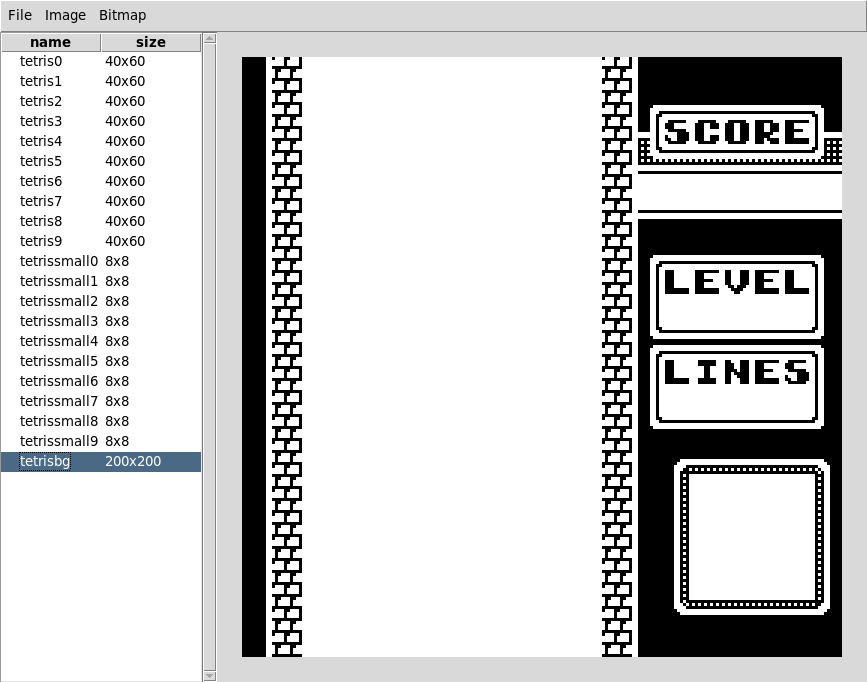The height and width of the screenshot is (682, 867).
Task: Click the list scrollbar down arrow
Action: click(210, 675)
